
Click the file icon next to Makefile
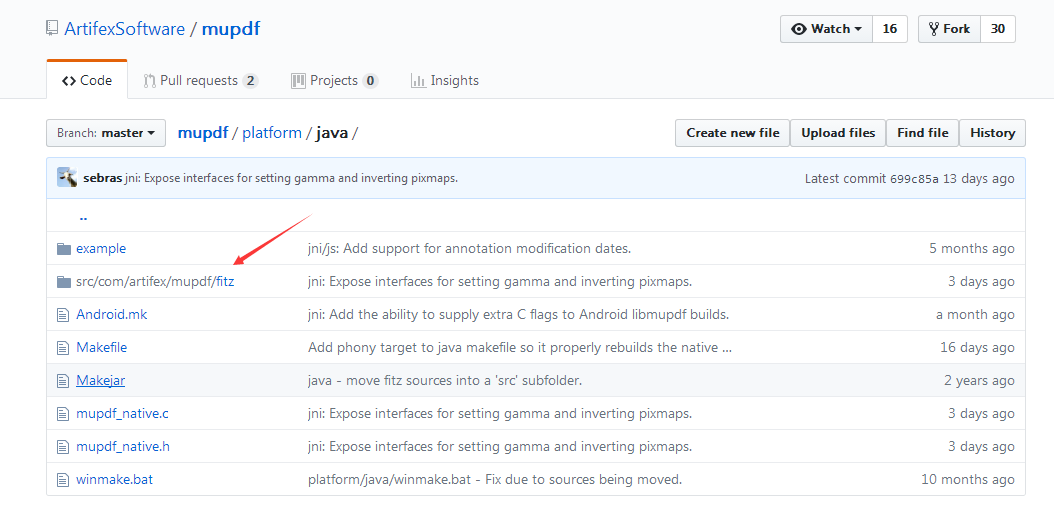(x=63, y=347)
